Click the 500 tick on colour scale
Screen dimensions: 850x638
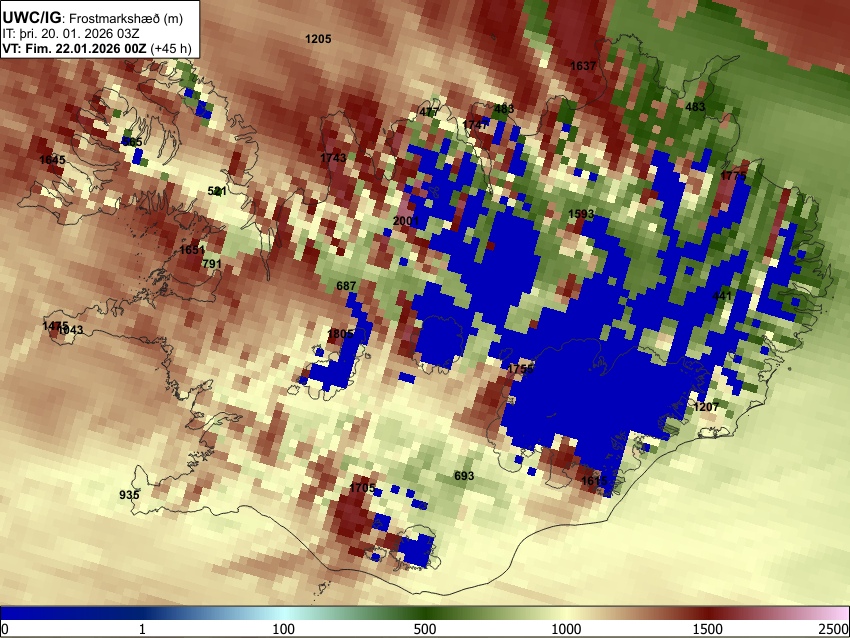[424, 629]
